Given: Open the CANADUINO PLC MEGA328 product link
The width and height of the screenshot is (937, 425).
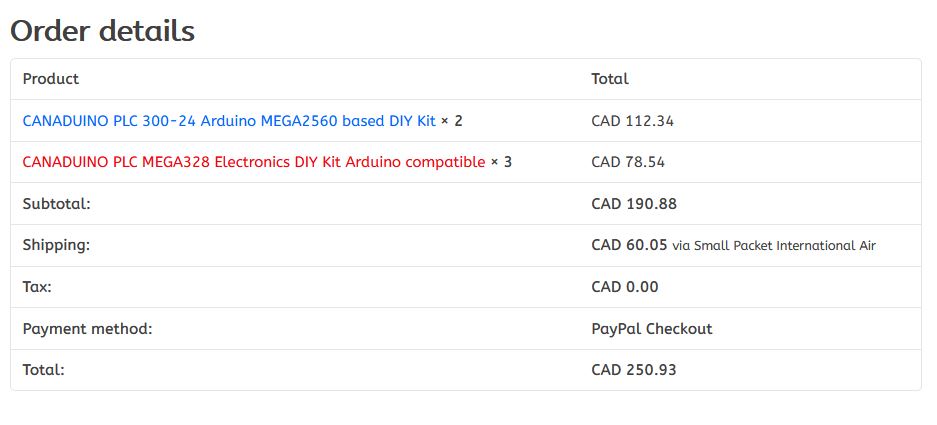Looking at the screenshot, I should coord(254,162).
